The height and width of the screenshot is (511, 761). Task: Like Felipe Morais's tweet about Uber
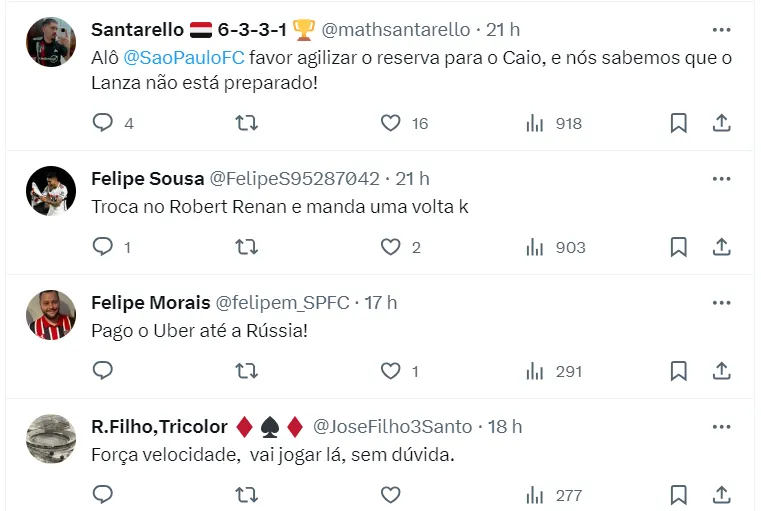(x=391, y=371)
